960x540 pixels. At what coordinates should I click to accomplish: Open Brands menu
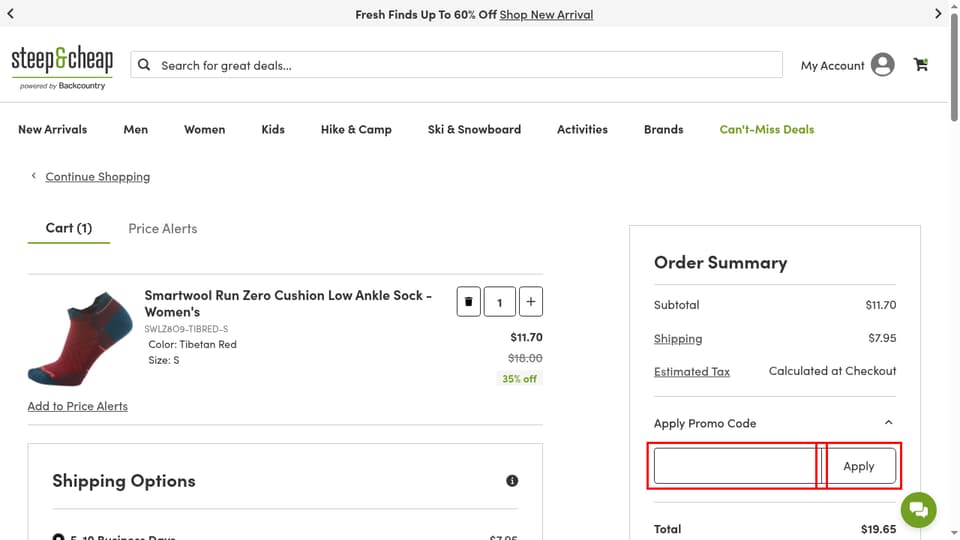pos(663,129)
